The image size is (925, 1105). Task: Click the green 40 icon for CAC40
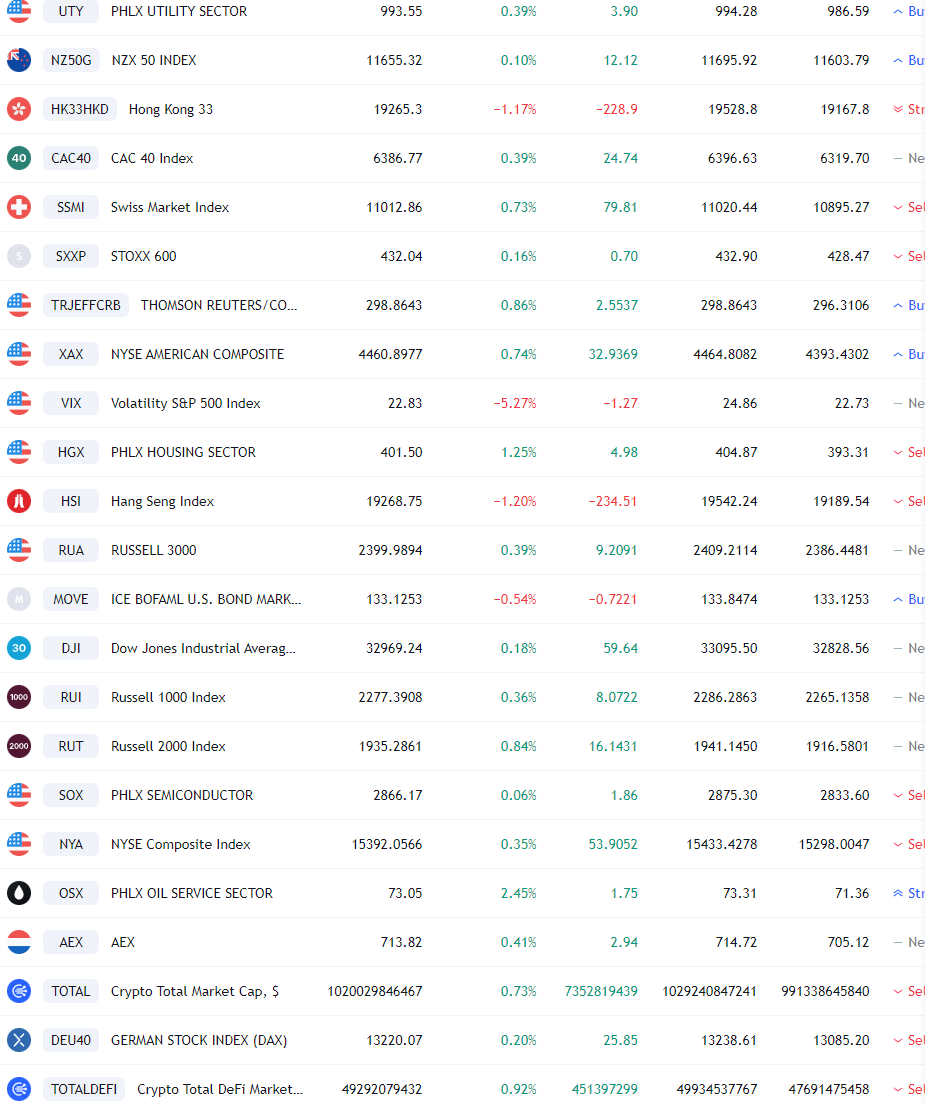[19, 158]
